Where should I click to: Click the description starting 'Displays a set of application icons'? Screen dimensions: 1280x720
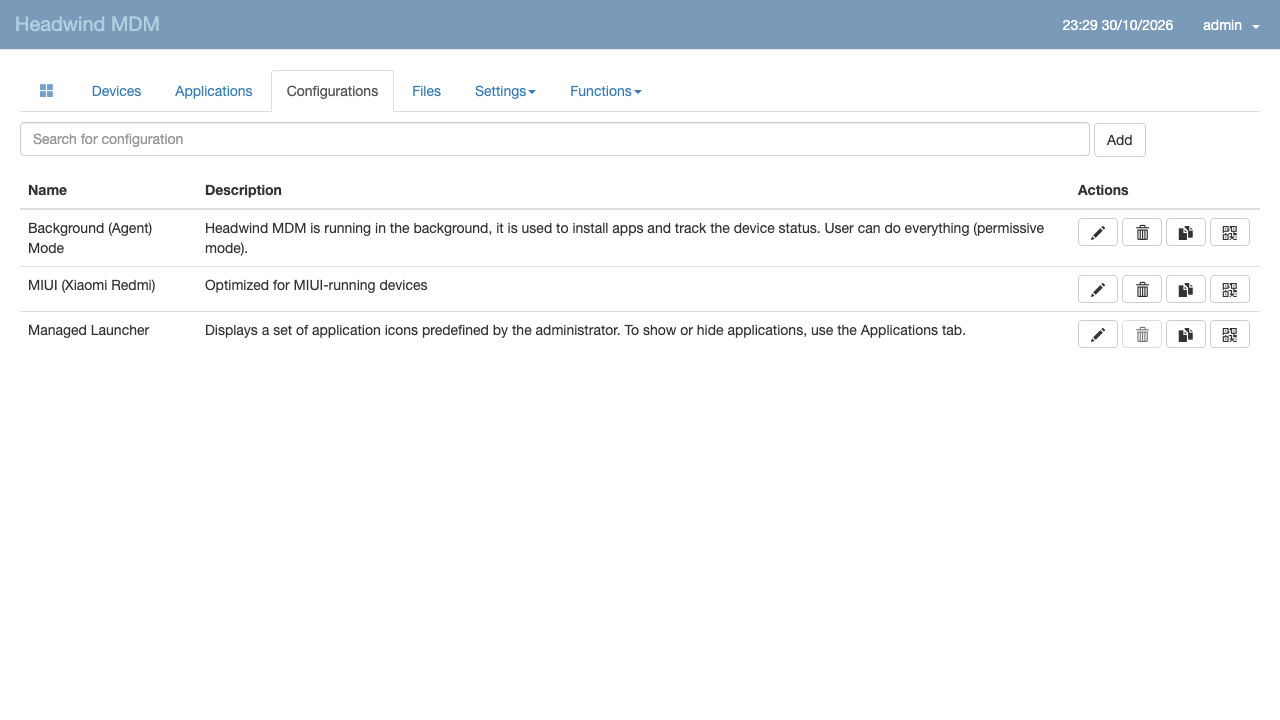tap(585, 330)
